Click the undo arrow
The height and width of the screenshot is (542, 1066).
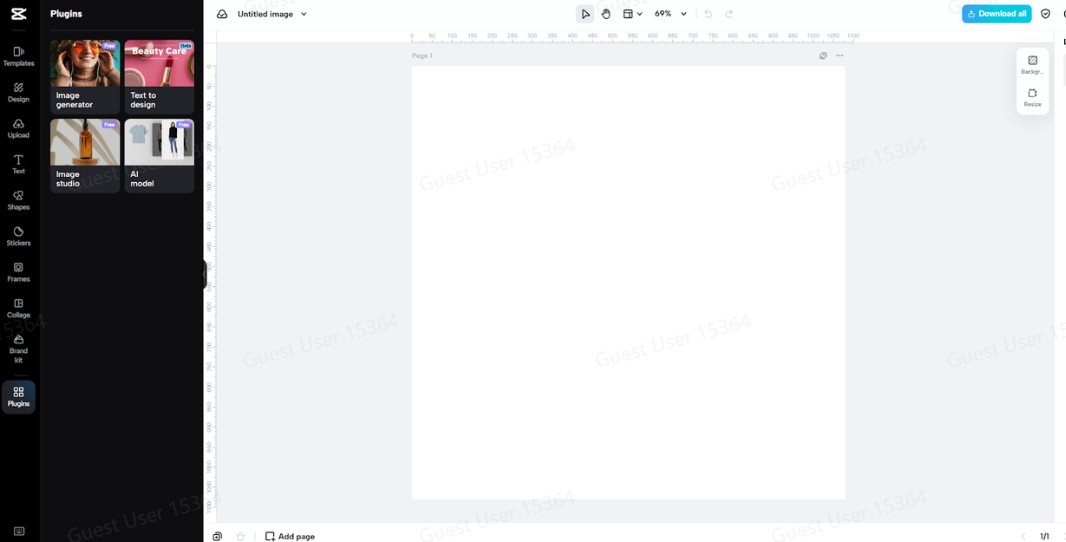click(x=708, y=14)
